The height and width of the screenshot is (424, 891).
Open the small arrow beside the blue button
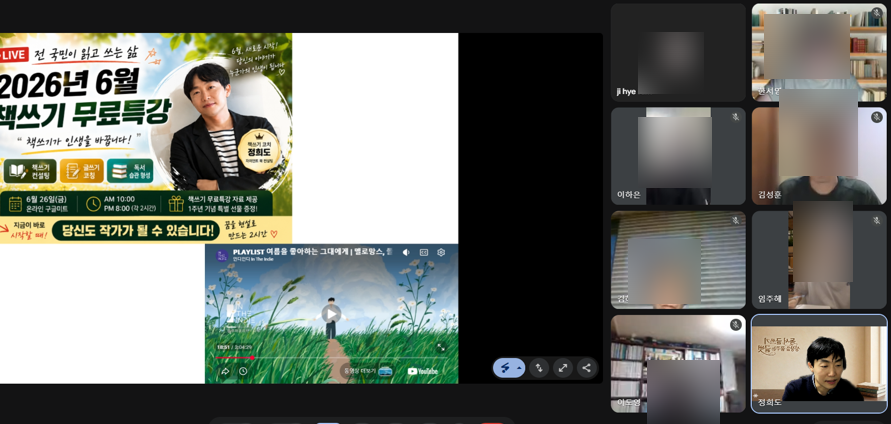[519, 368]
